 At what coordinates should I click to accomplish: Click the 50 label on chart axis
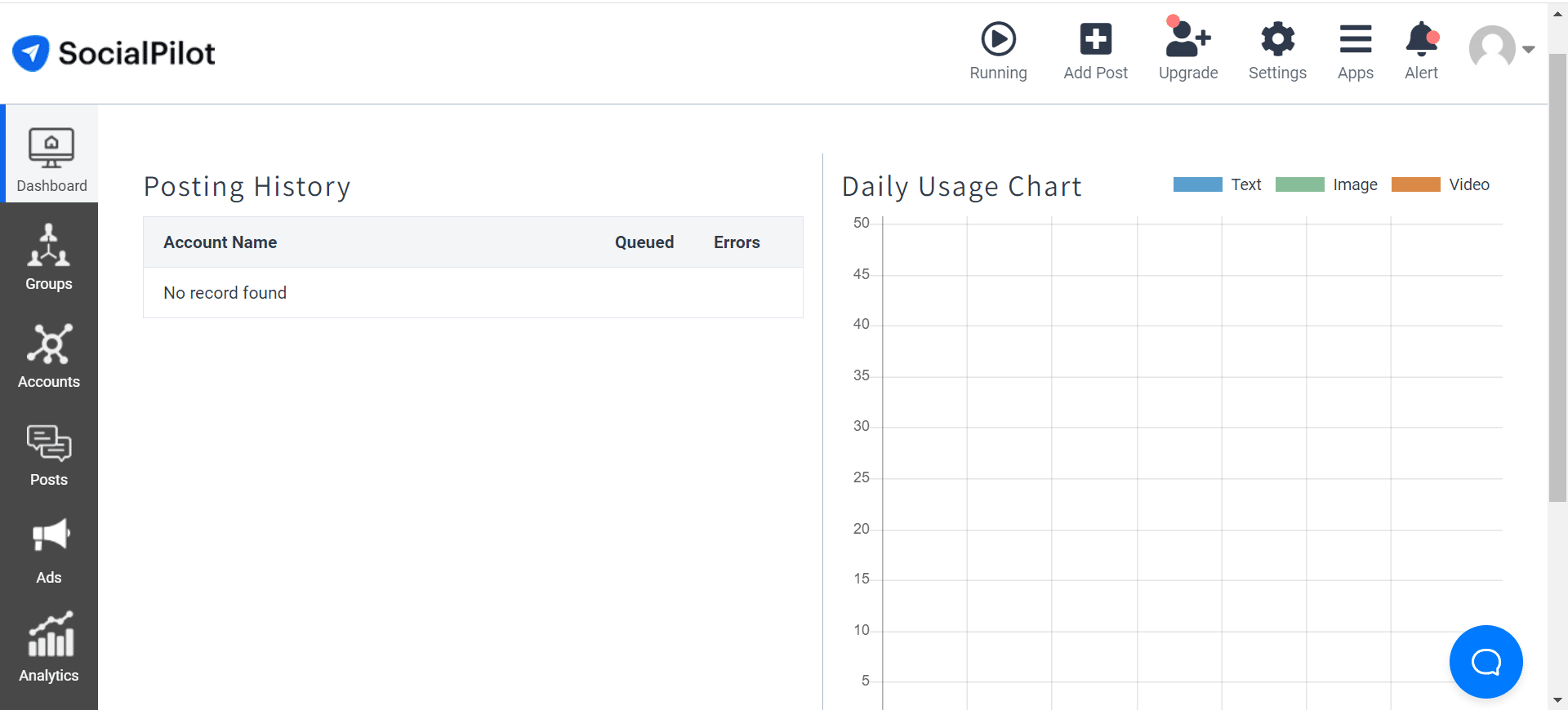point(862,223)
